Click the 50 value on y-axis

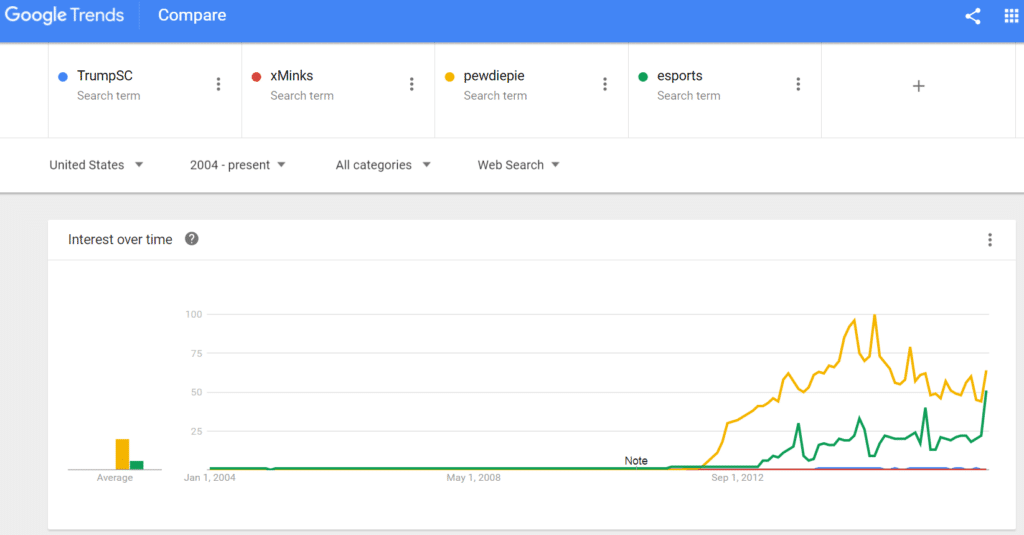pos(196,392)
